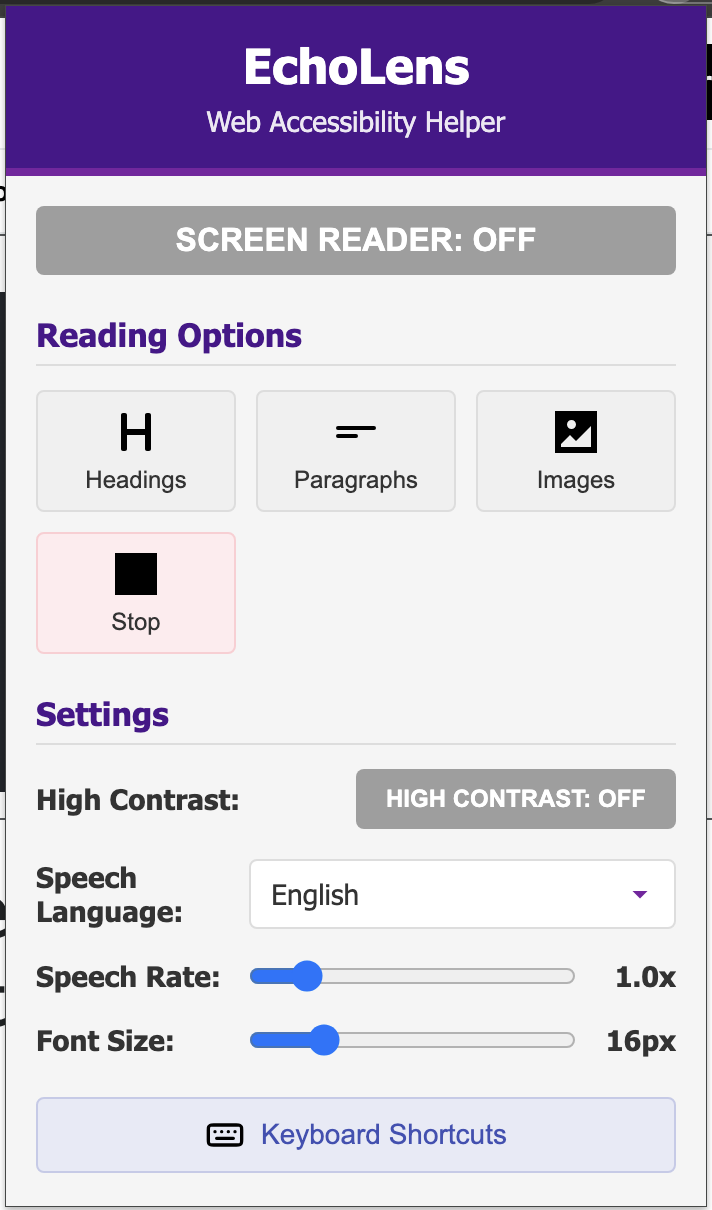Click the Paragraphs lines icon
The width and height of the screenshot is (712, 1210).
click(356, 432)
